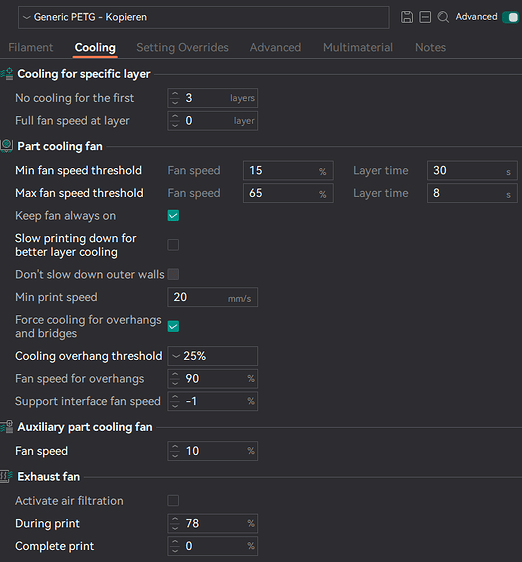Click the Min fan speed threshold label
The image size is (522, 562).
click(78, 170)
